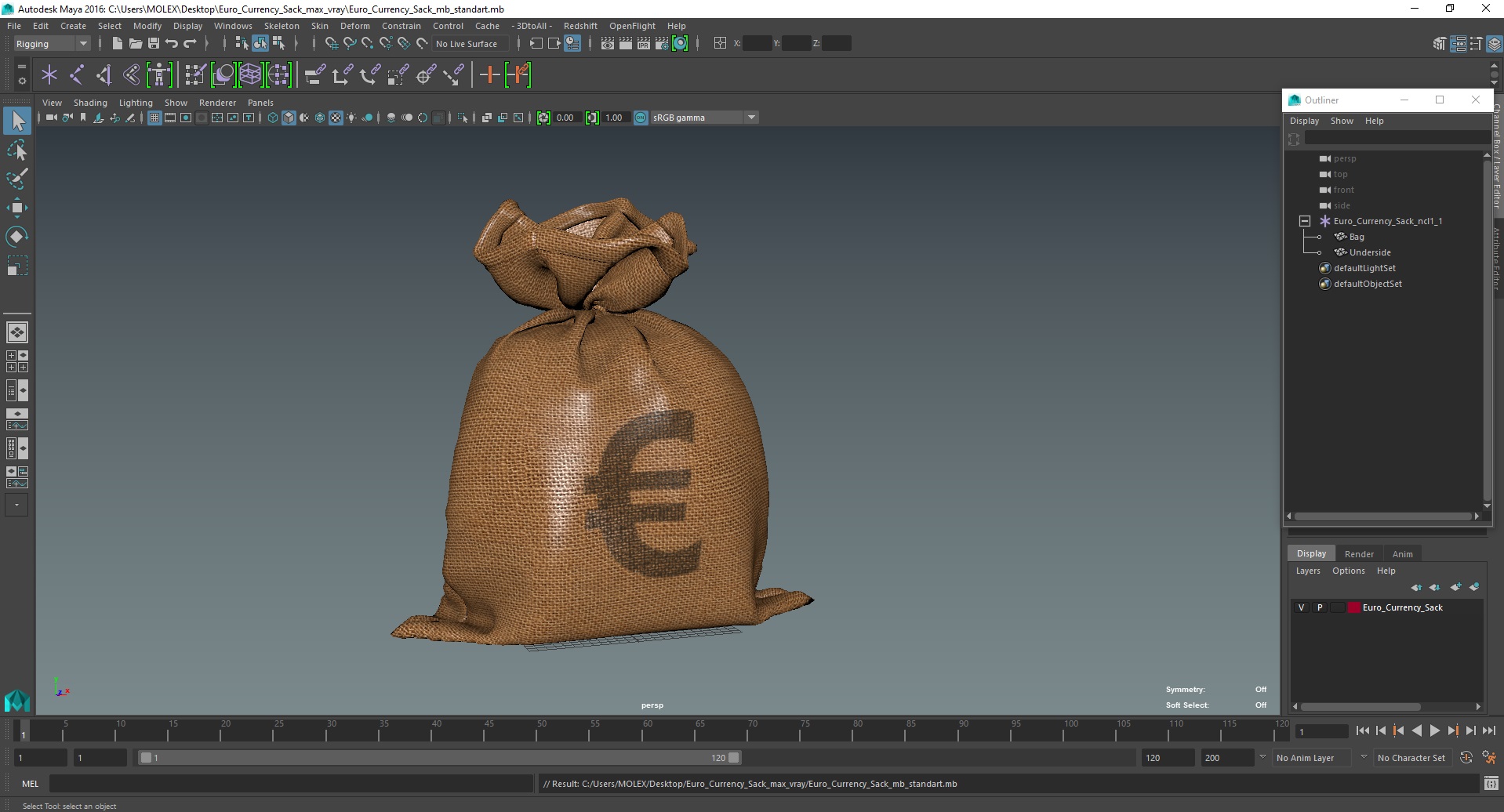Open the sRGB gamma view transform dropdown

pos(703,118)
